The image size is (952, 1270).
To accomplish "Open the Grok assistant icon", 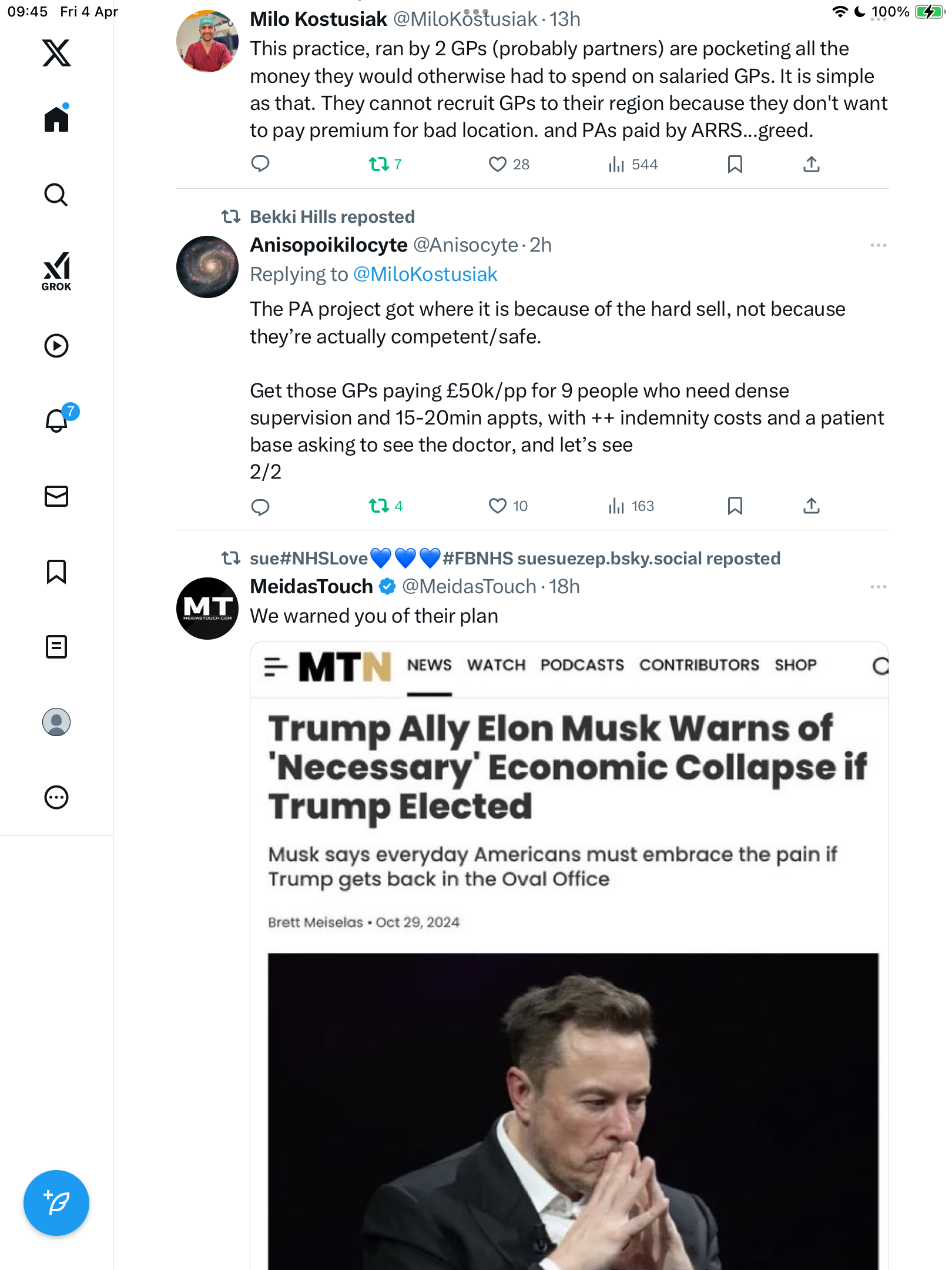I will point(56,271).
